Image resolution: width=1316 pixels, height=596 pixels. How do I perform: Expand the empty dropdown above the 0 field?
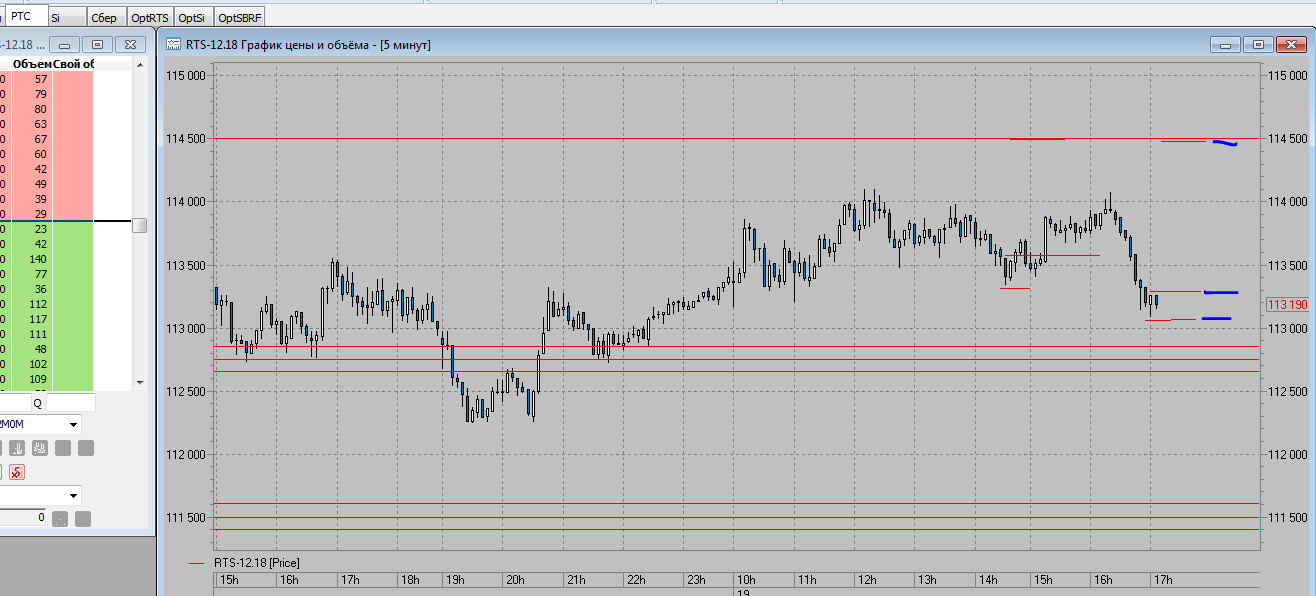pos(74,495)
